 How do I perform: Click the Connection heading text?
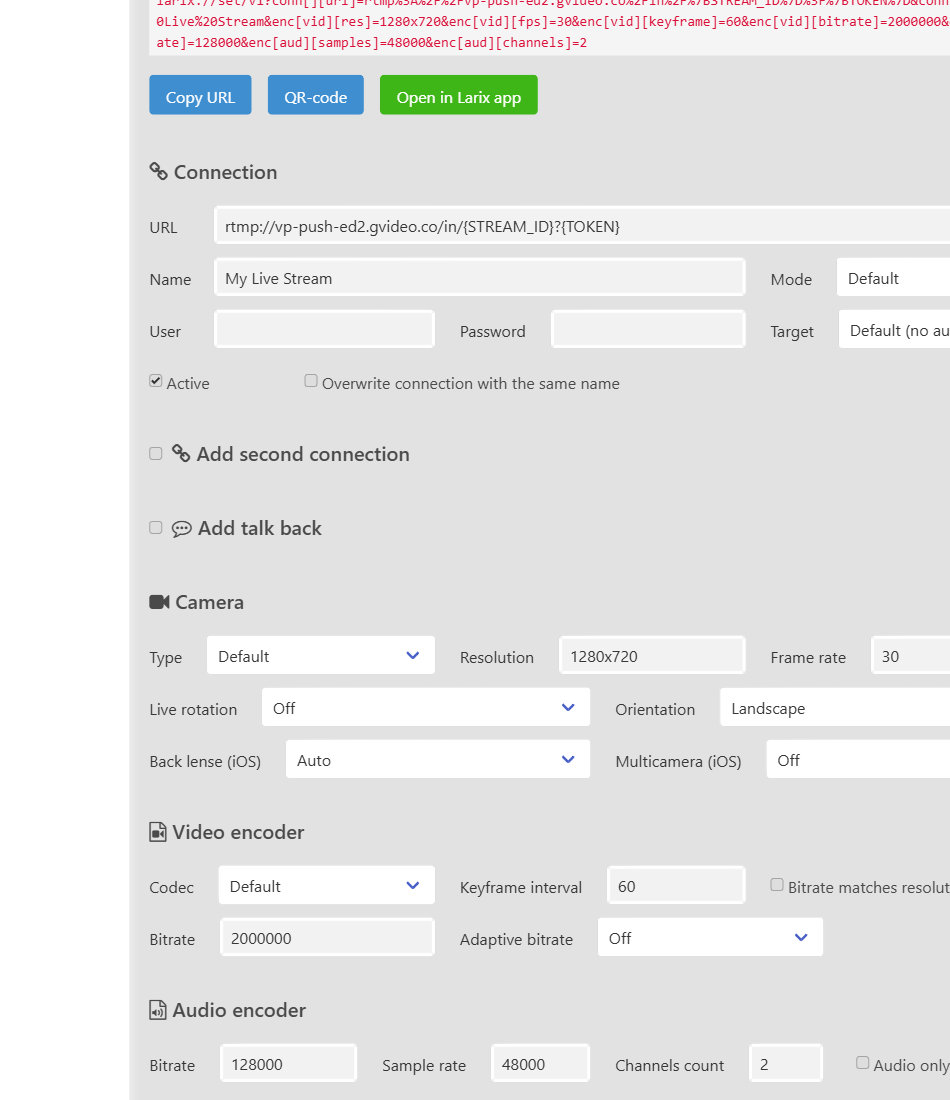[x=225, y=172]
